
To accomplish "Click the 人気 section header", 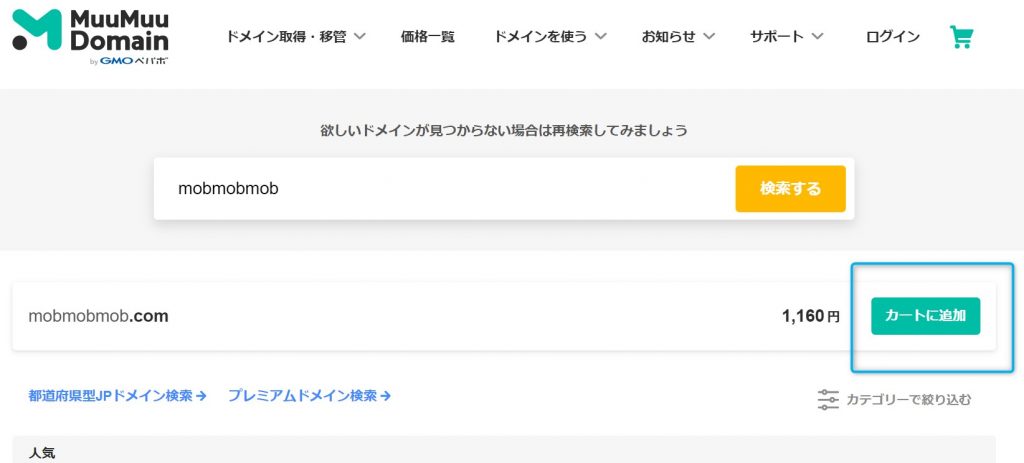I will pos(41,453).
